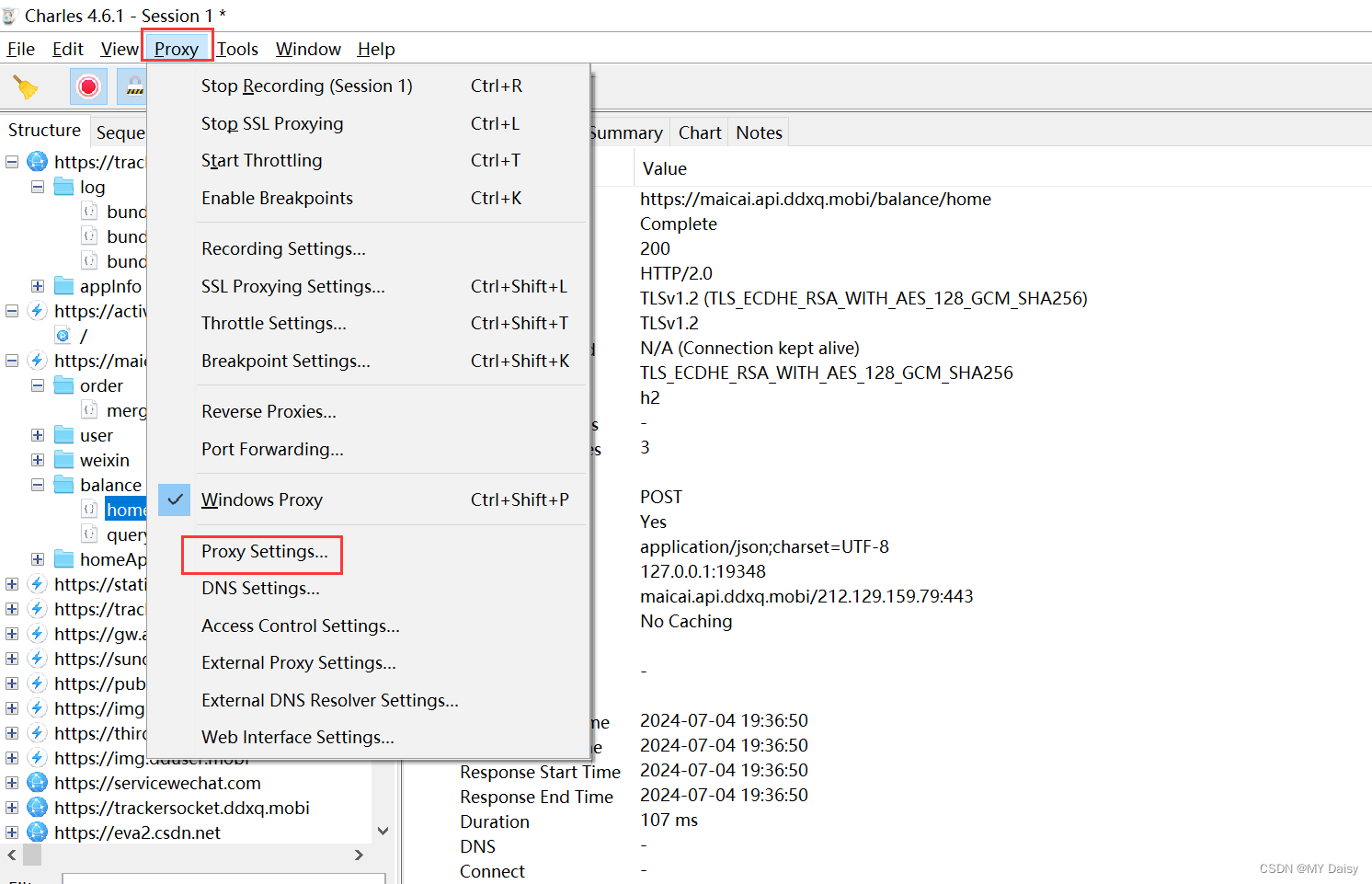Switch to the Structure tab

[x=44, y=131]
